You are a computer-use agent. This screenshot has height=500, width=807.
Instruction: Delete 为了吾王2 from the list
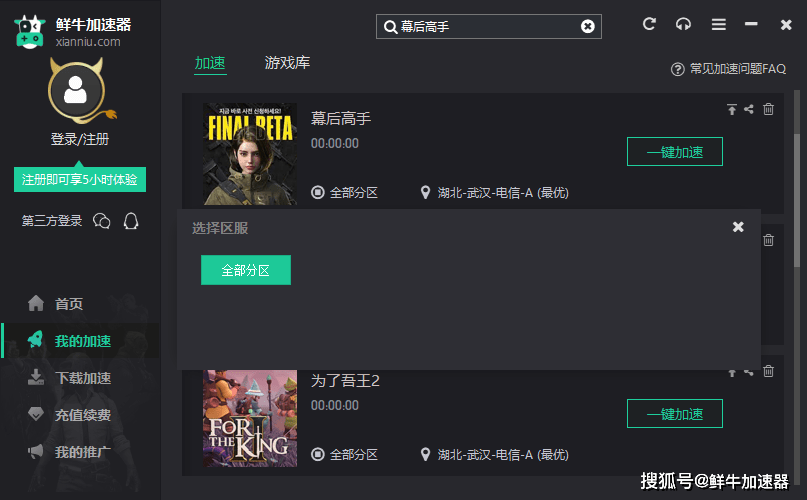click(x=768, y=371)
